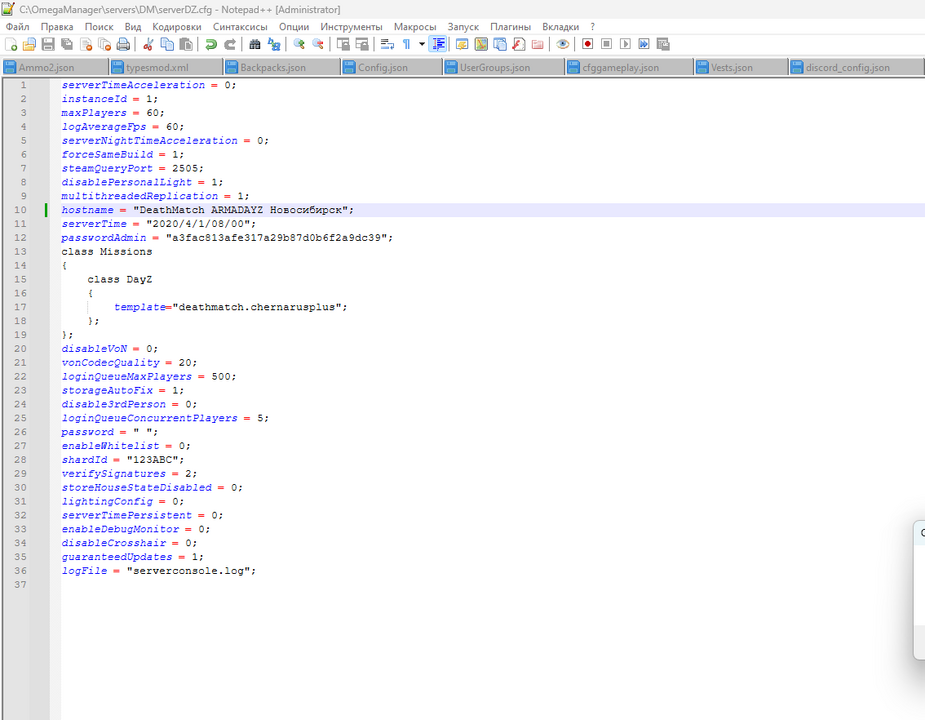This screenshot has height=720, width=925.
Task: Open user defined language dialog icon
Action: [x=462, y=44]
